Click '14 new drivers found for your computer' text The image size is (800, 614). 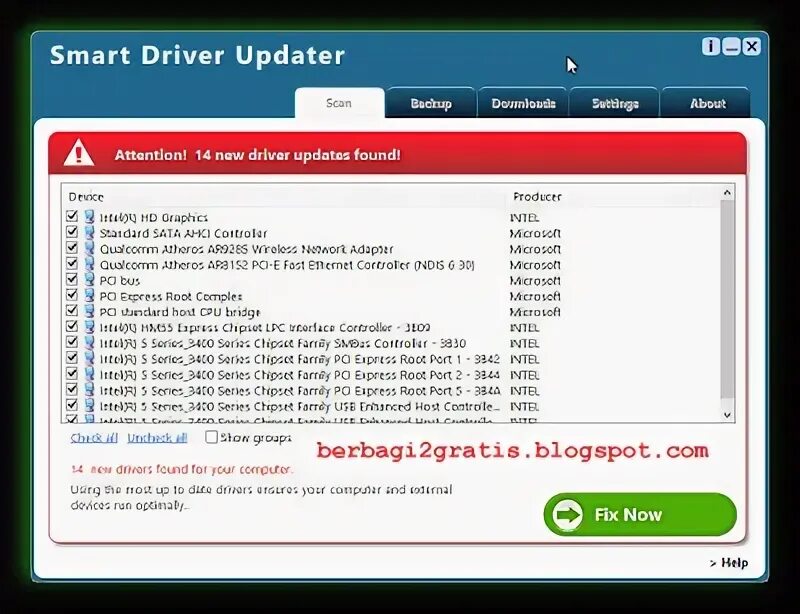coord(182,469)
